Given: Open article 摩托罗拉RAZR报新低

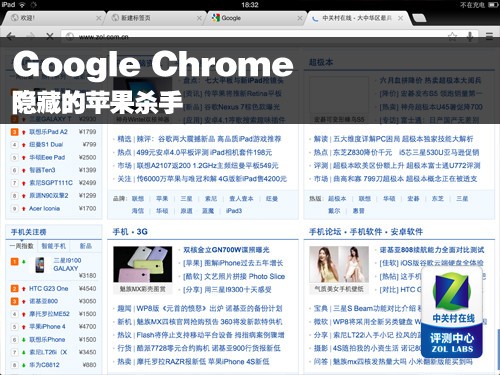Looking at the screenshot, I should [171, 362].
